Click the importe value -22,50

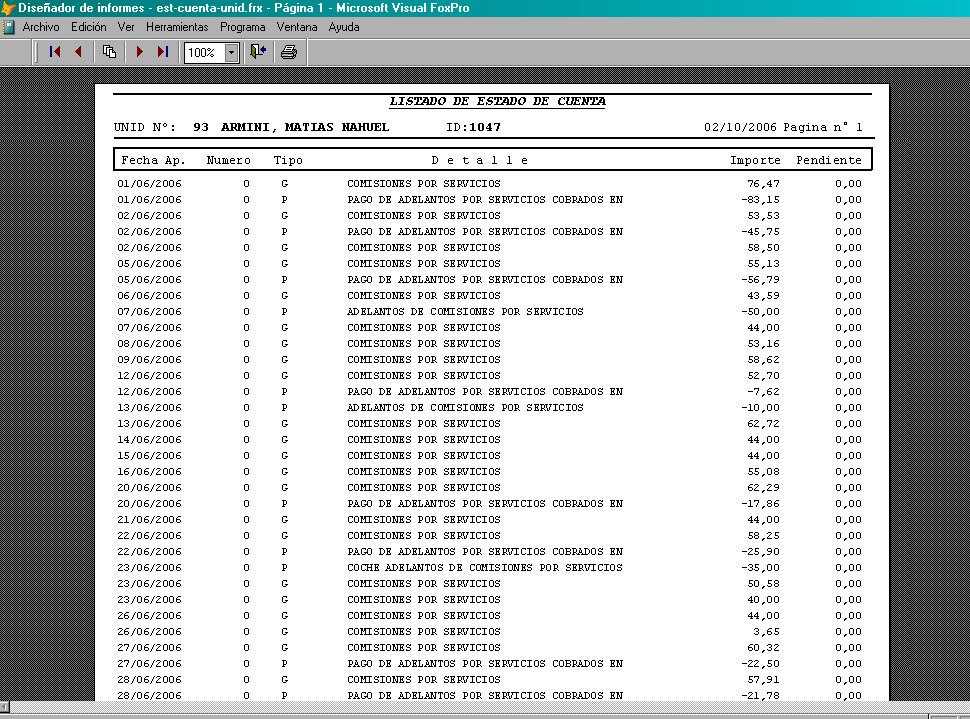[x=760, y=664]
